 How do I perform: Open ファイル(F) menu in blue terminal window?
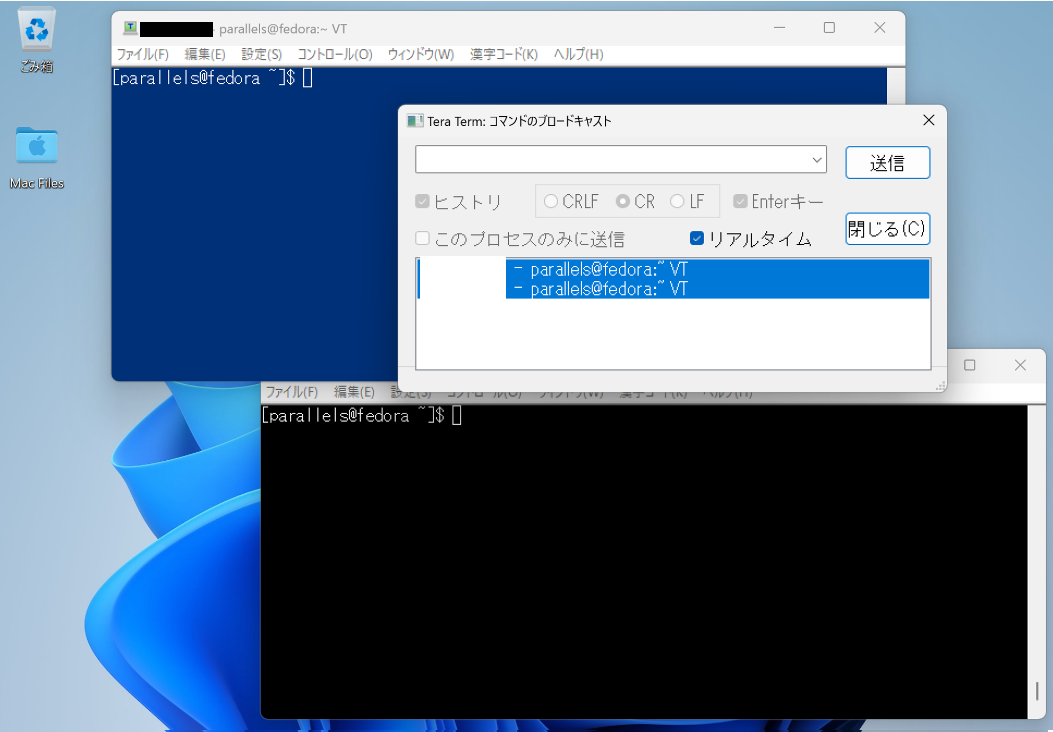point(142,54)
